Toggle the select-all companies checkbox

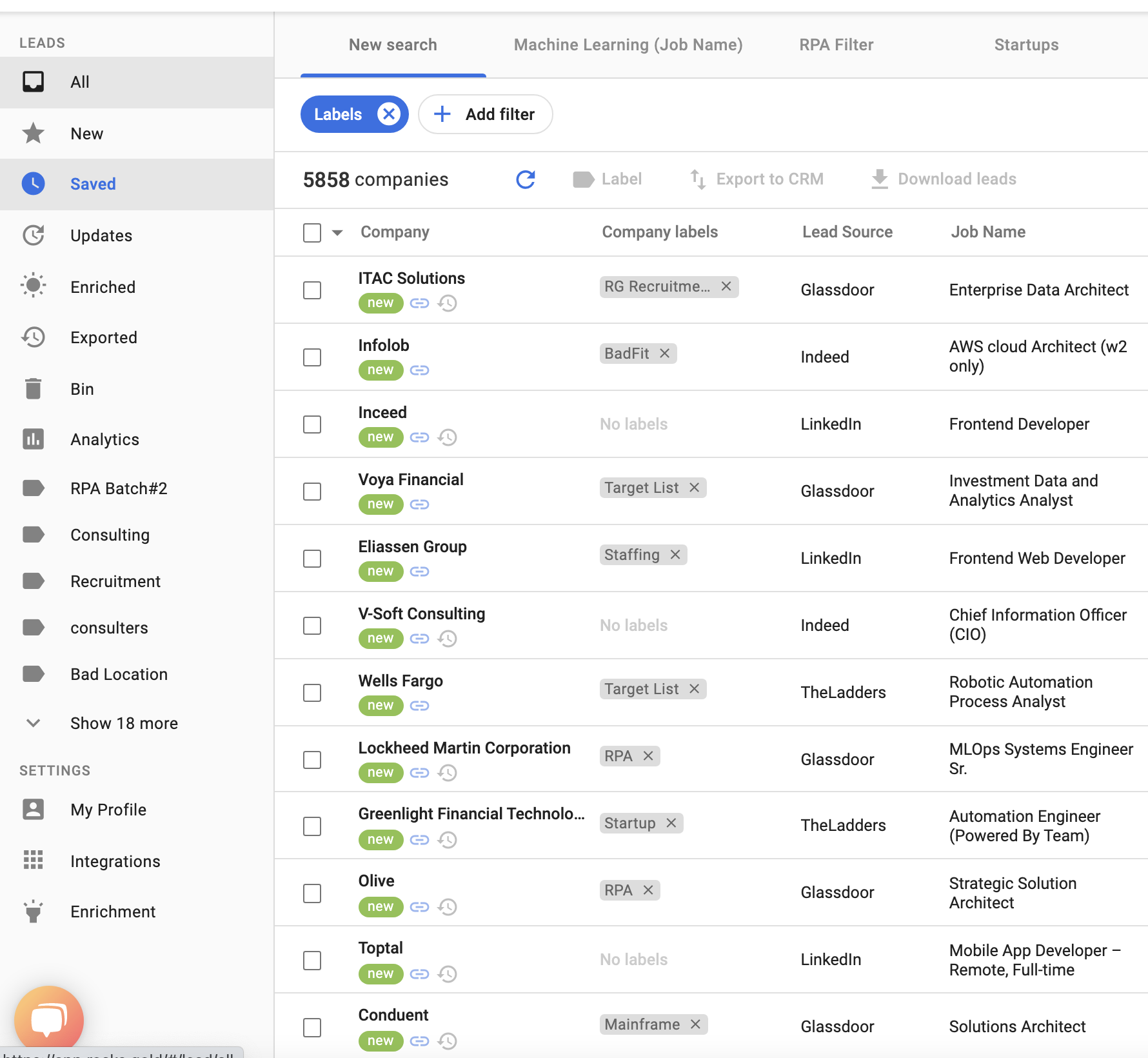pos(312,232)
